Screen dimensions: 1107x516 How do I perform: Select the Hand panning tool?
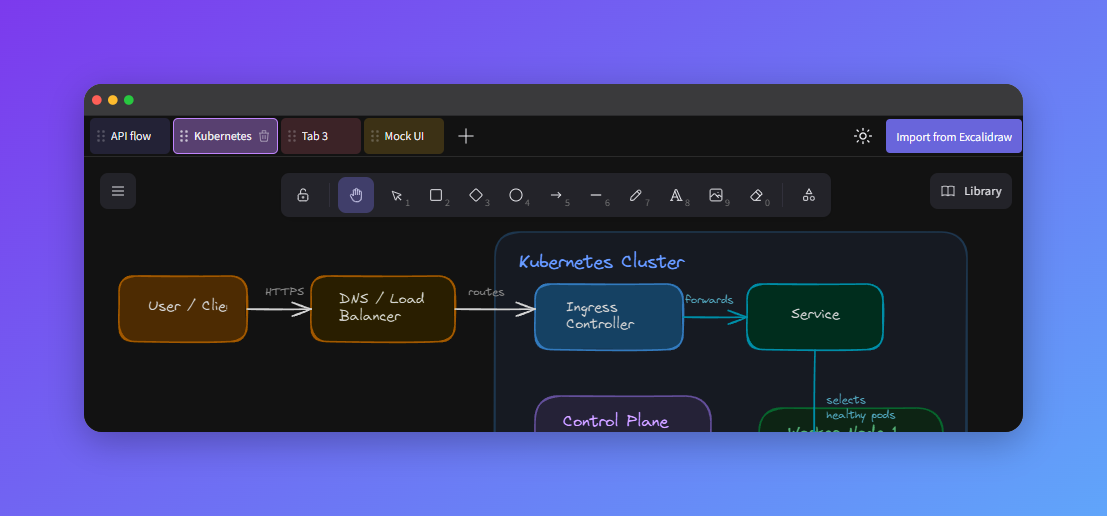click(x=356, y=196)
